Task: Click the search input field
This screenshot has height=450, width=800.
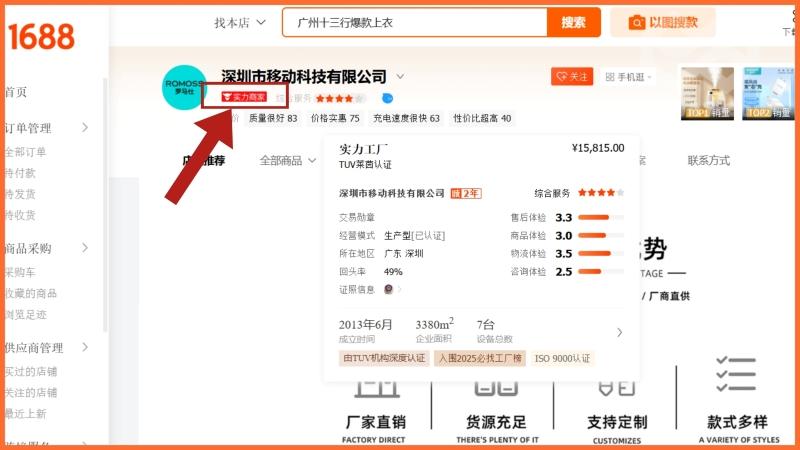Action: point(414,22)
